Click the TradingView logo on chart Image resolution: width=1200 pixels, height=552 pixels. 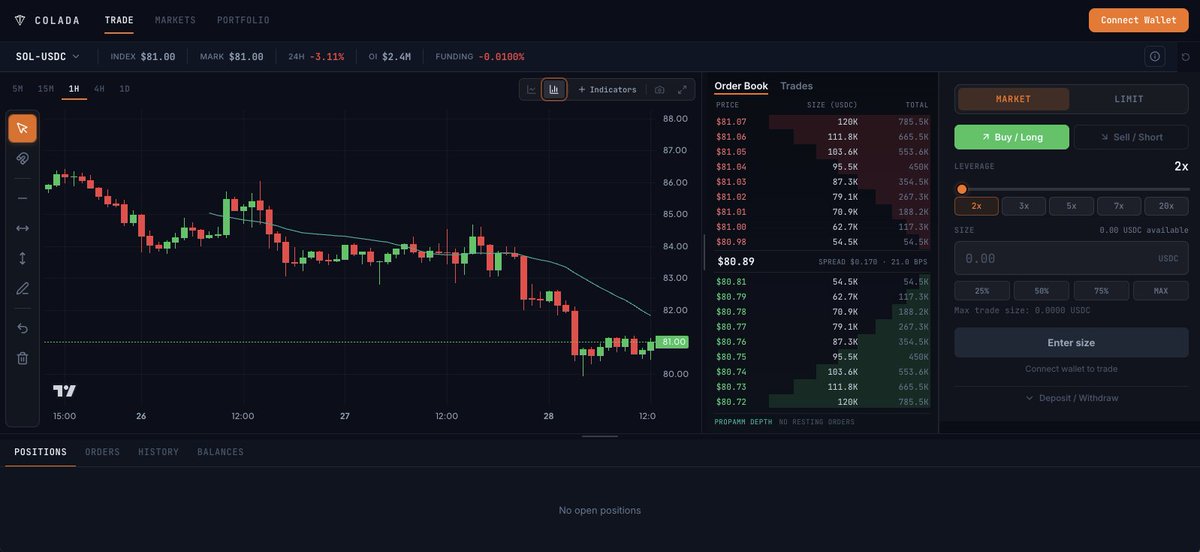click(64, 391)
